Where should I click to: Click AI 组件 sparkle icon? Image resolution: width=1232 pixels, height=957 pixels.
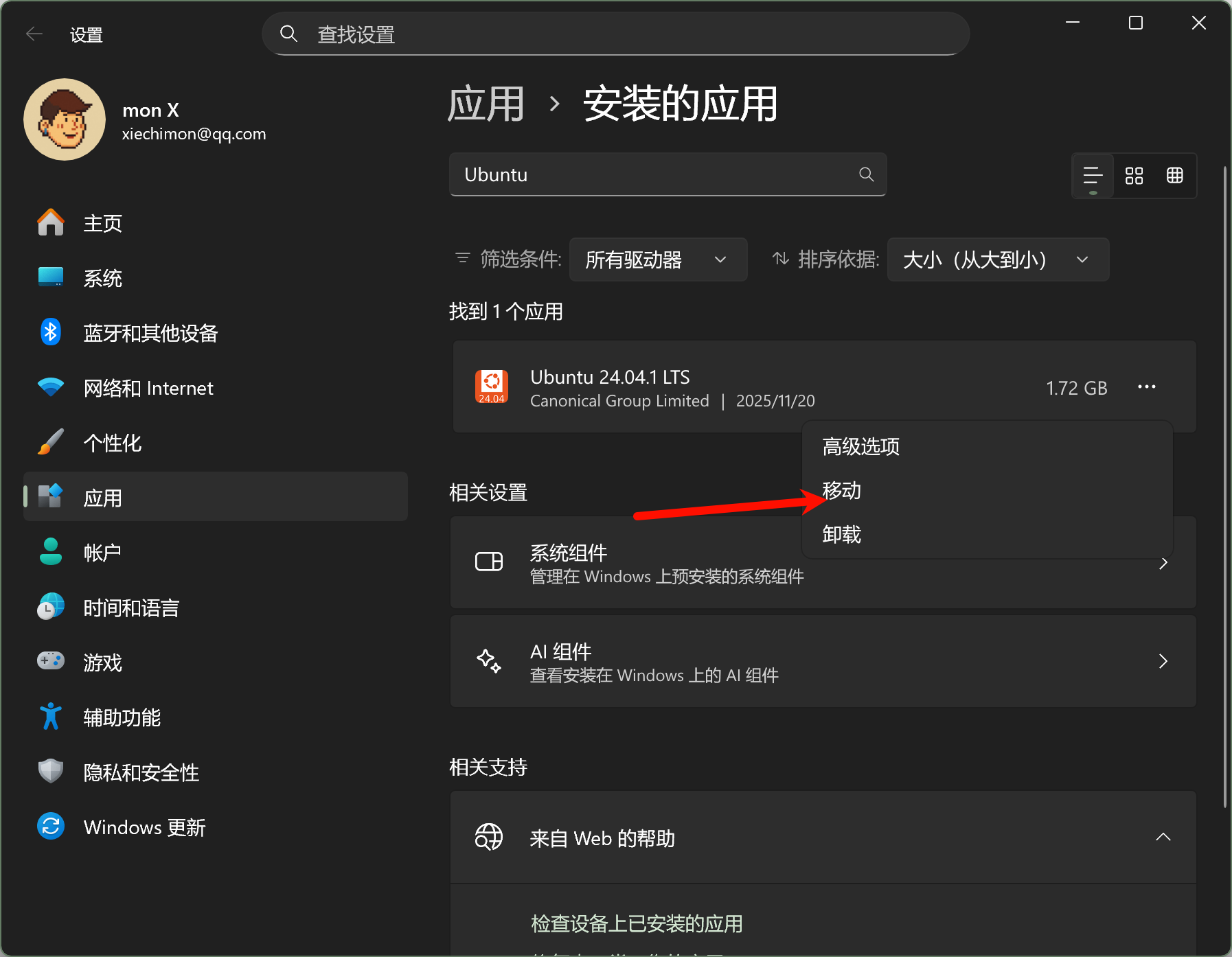click(x=489, y=661)
